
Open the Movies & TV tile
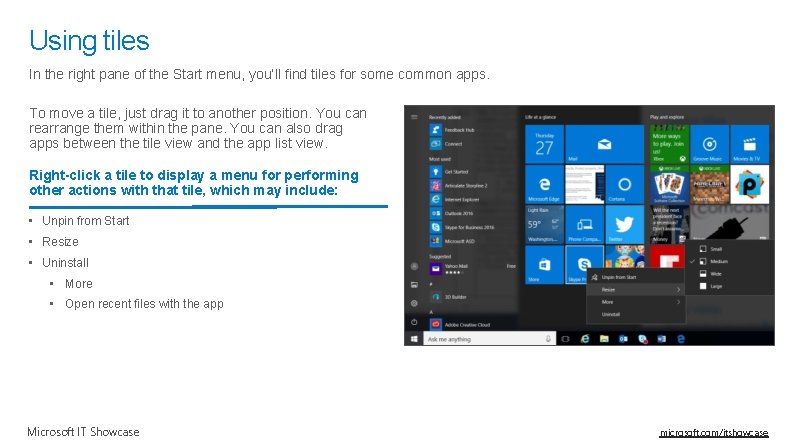[750, 144]
